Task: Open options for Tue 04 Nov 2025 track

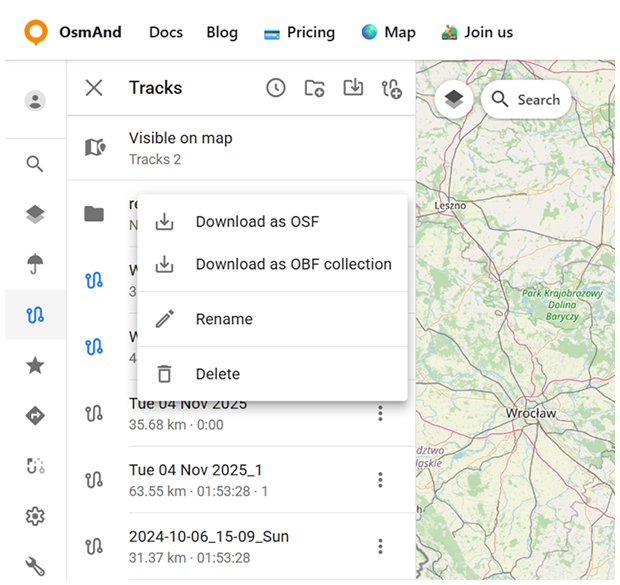Action: (380, 413)
